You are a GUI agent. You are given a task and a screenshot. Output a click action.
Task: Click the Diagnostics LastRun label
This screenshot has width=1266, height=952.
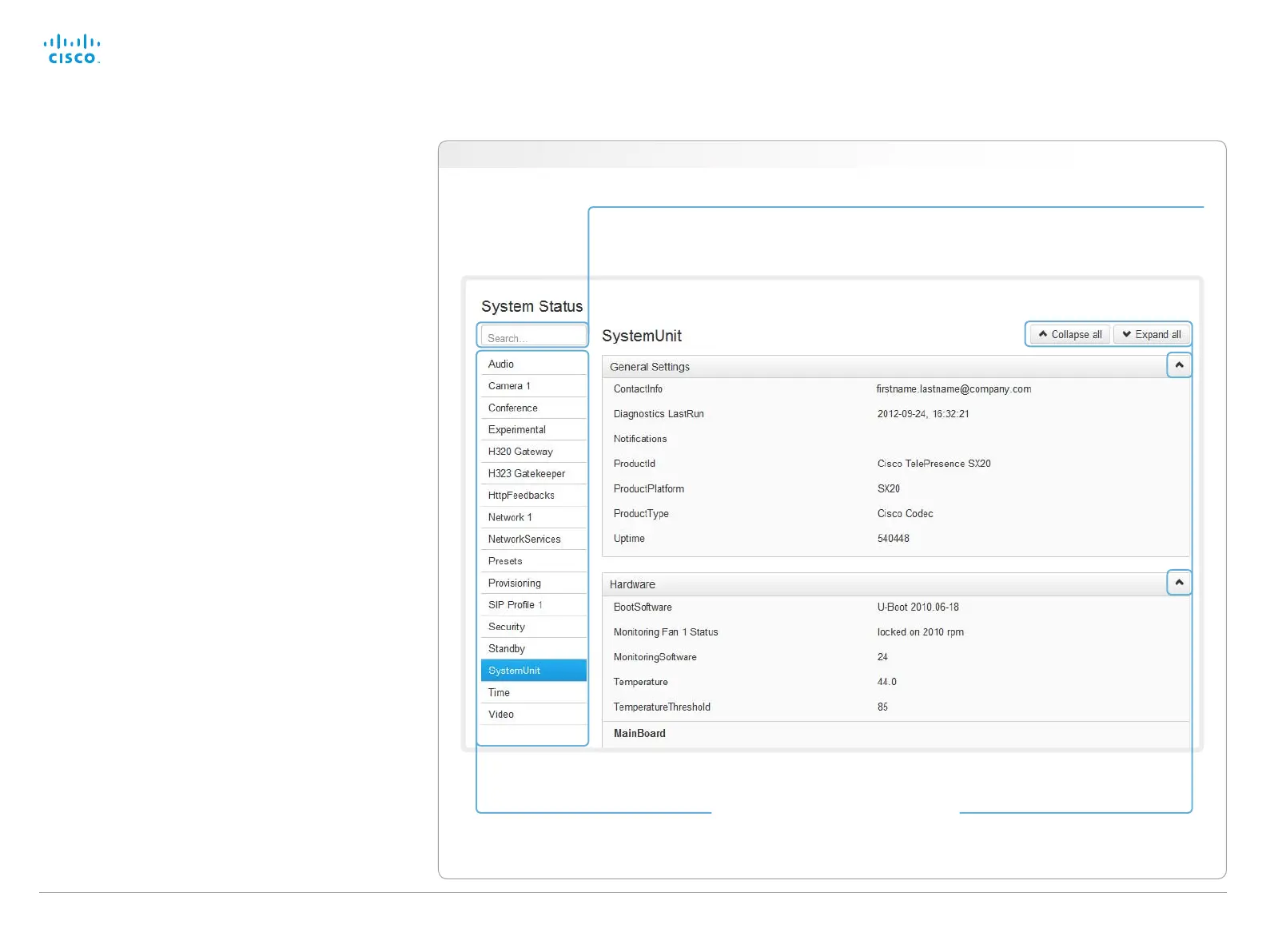click(659, 414)
